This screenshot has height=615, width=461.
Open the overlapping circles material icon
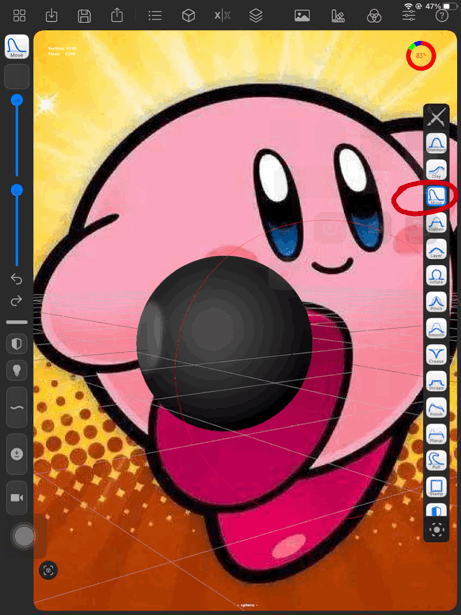(374, 16)
